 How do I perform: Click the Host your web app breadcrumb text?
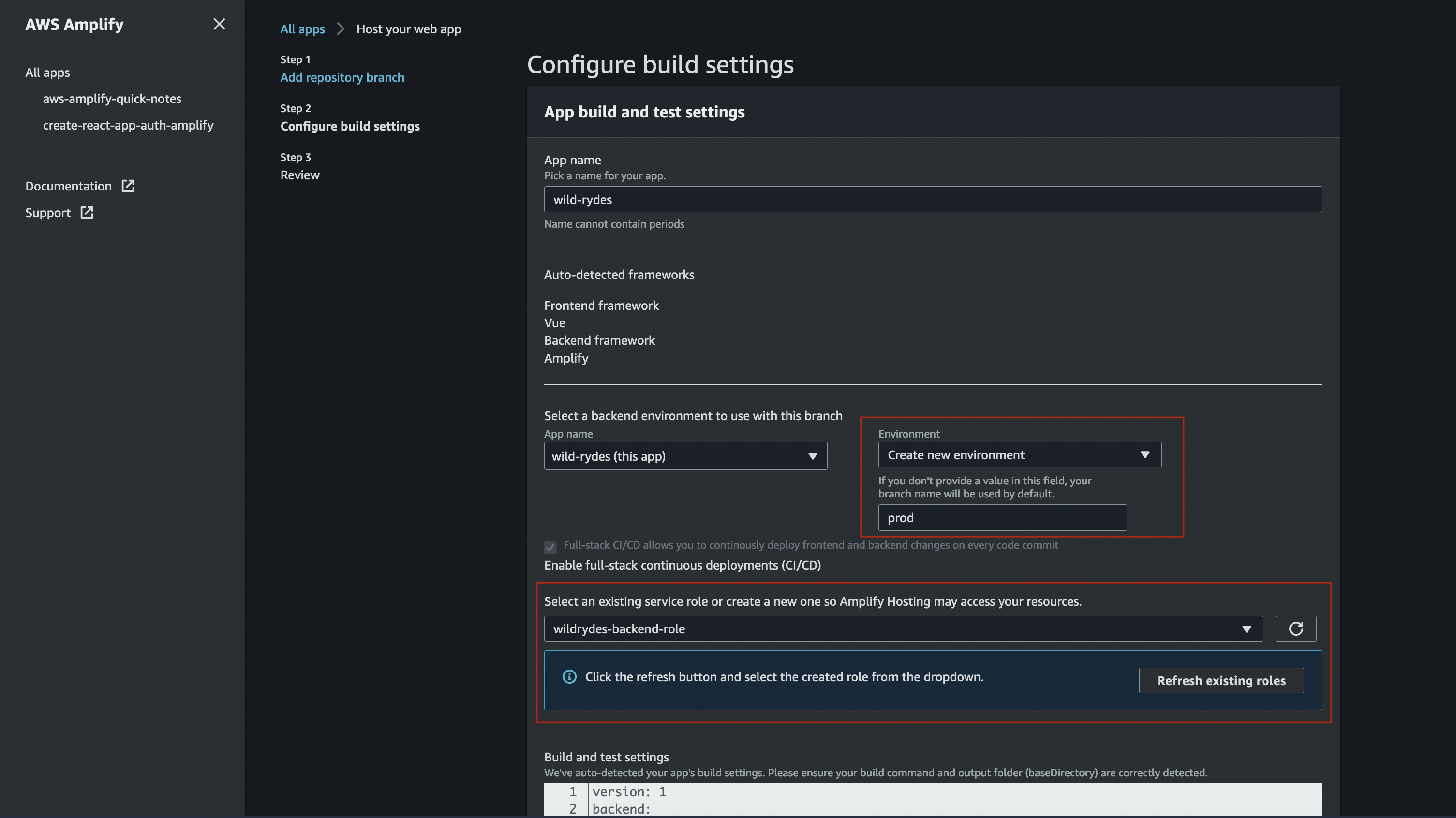[409, 29]
